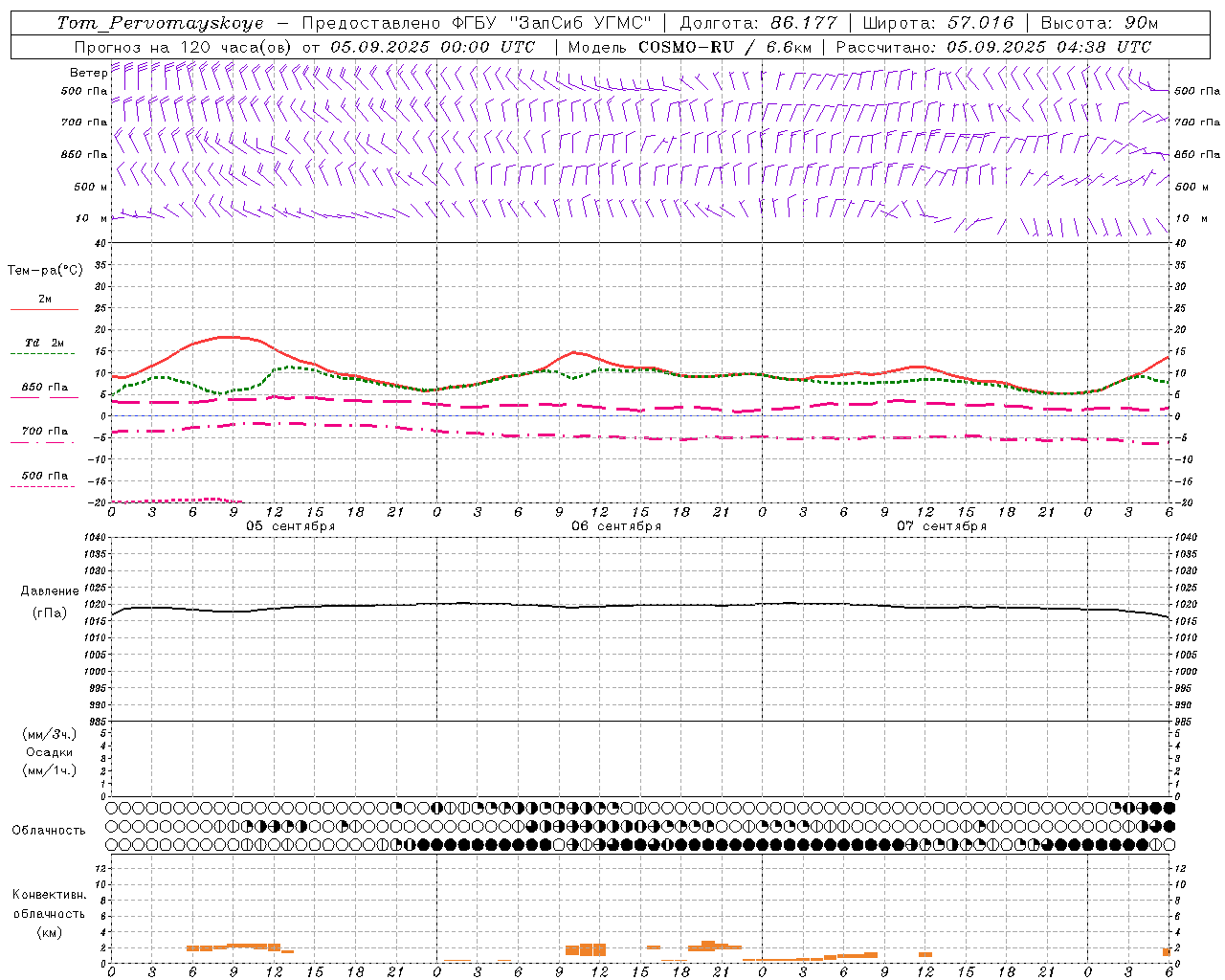Select the Долгота: 86.177 value
This screenshot has width=1225, height=980.
click(758, 23)
